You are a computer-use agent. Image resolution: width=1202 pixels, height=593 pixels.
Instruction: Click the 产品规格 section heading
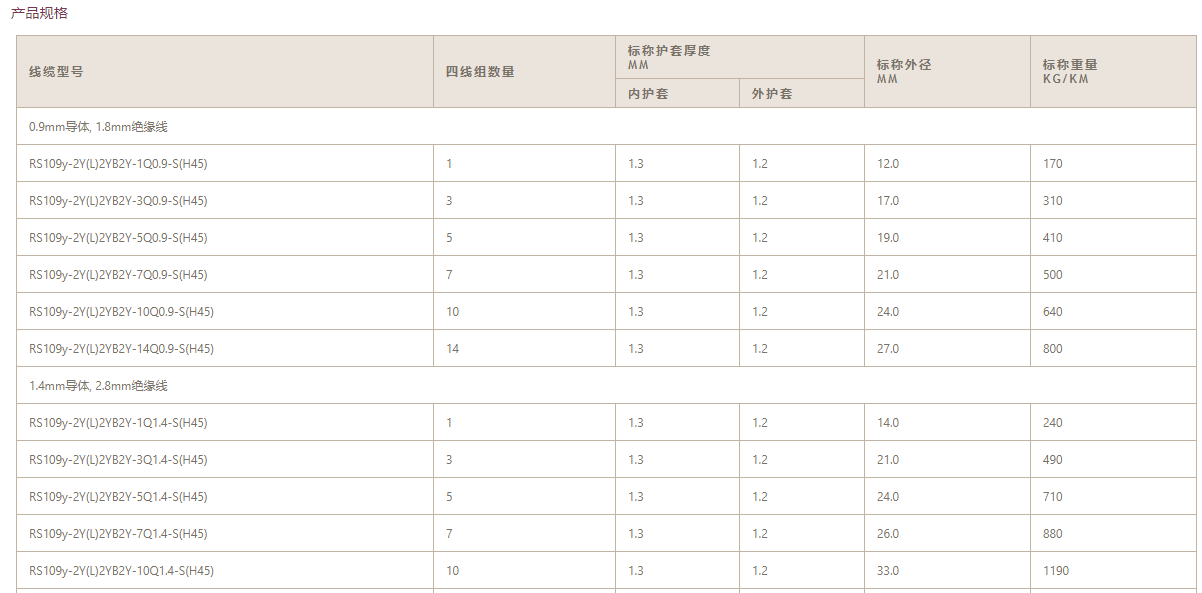pos(39,14)
